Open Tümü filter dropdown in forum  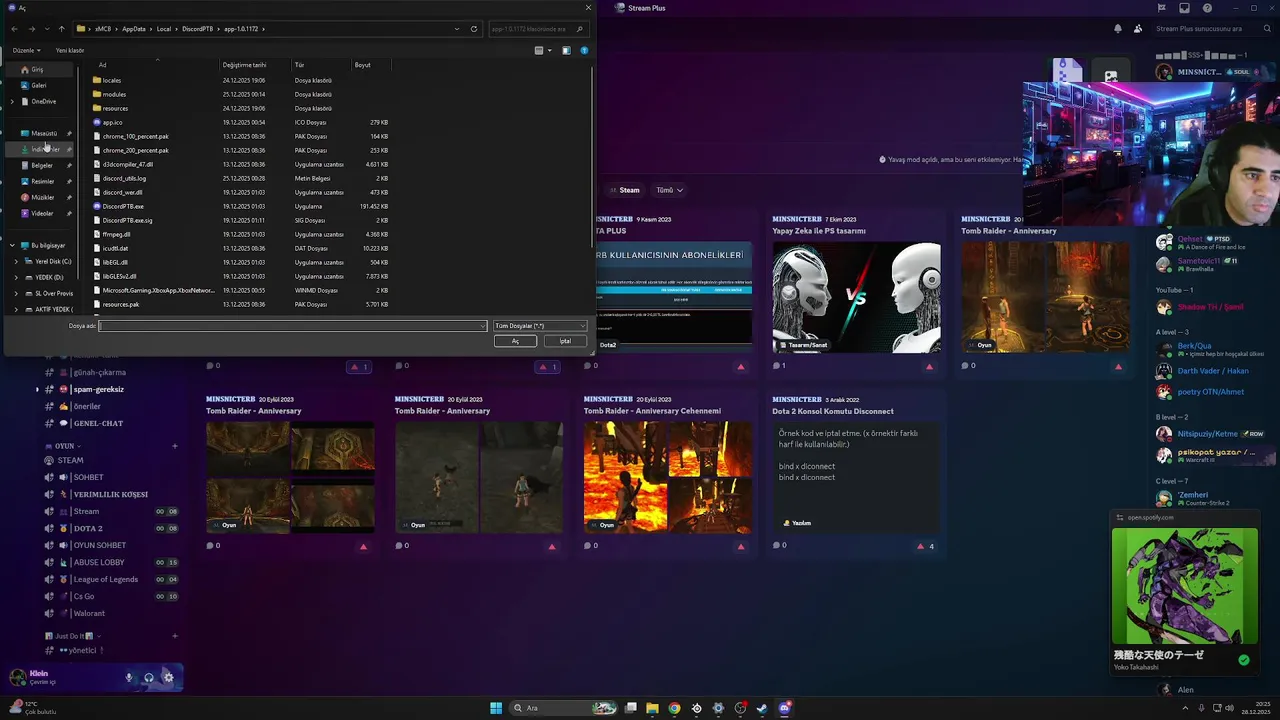pyautogui.click(x=669, y=190)
